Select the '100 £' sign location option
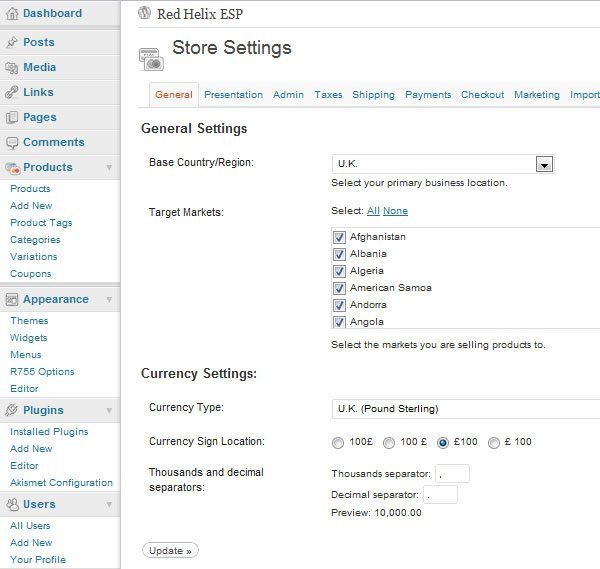The image size is (600, 569). 389,443
